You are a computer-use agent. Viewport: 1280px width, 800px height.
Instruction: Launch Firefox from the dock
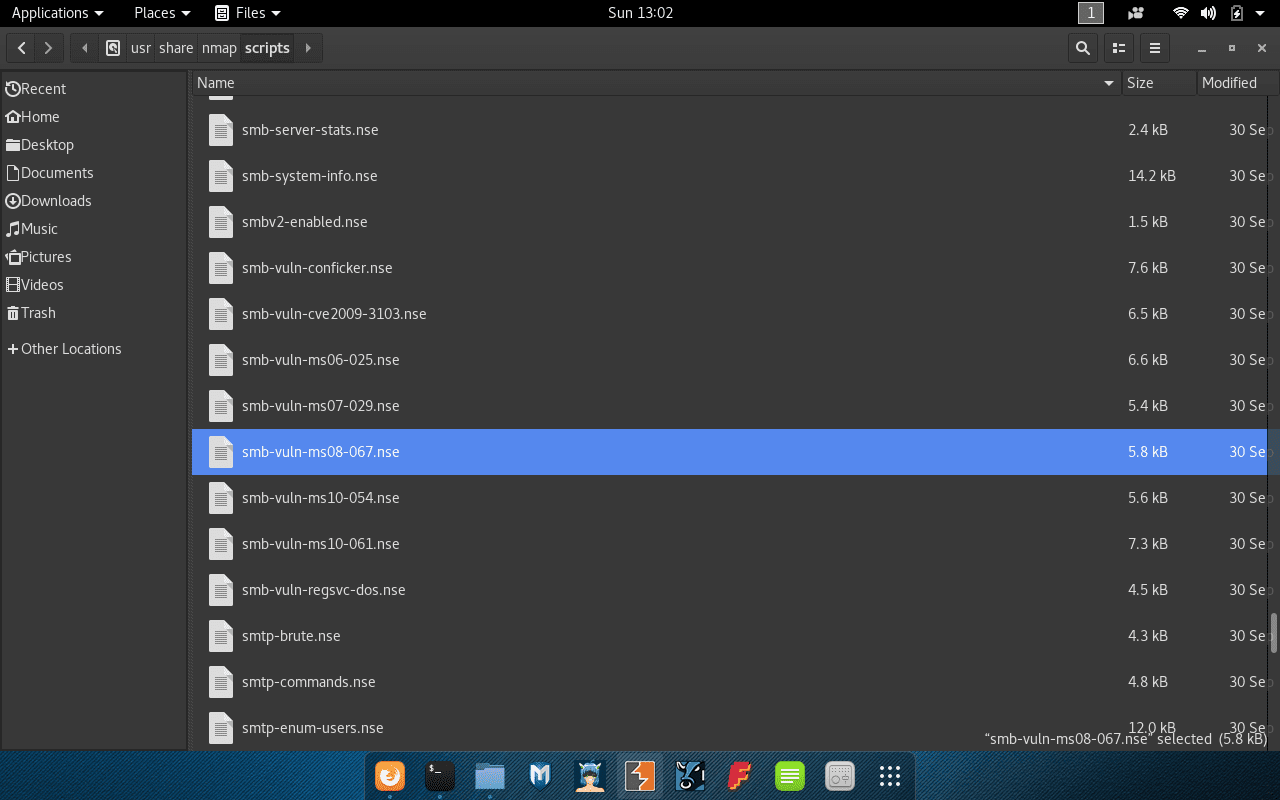390,776
